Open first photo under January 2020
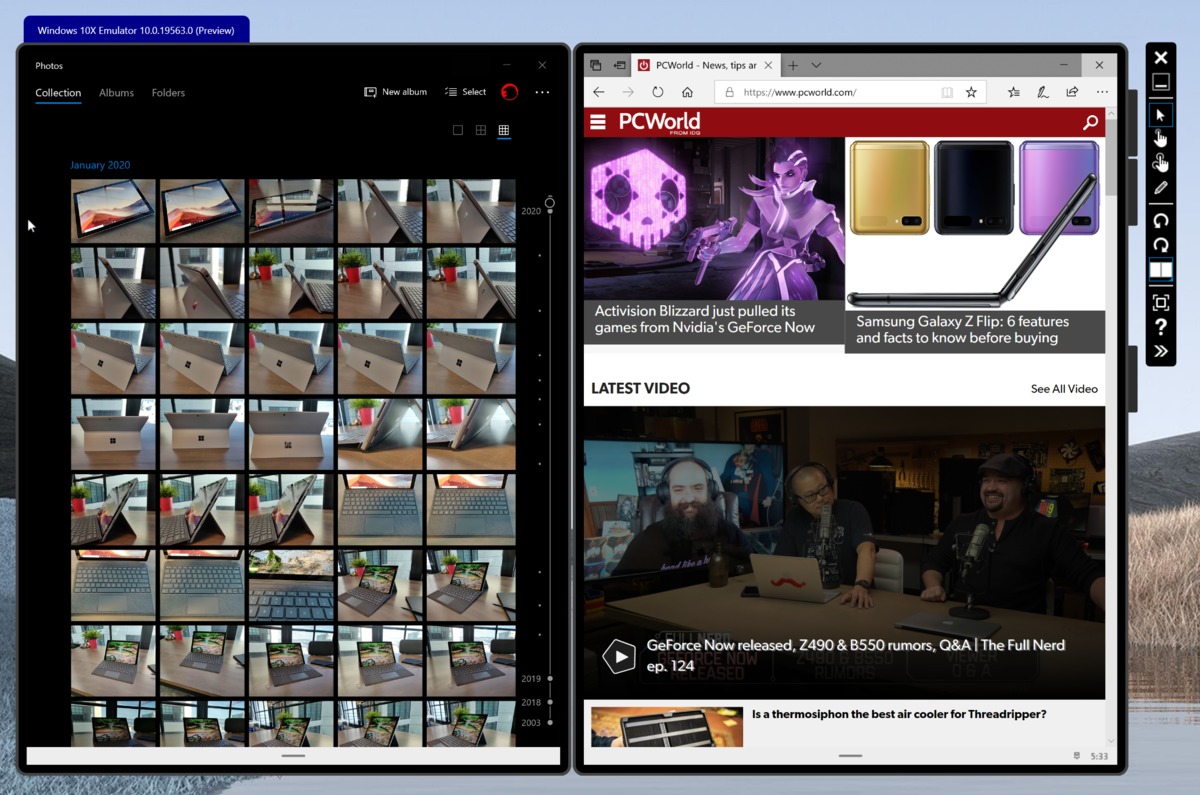The image size is (1200, 795). pyautogui.click(x=113, y=211)
